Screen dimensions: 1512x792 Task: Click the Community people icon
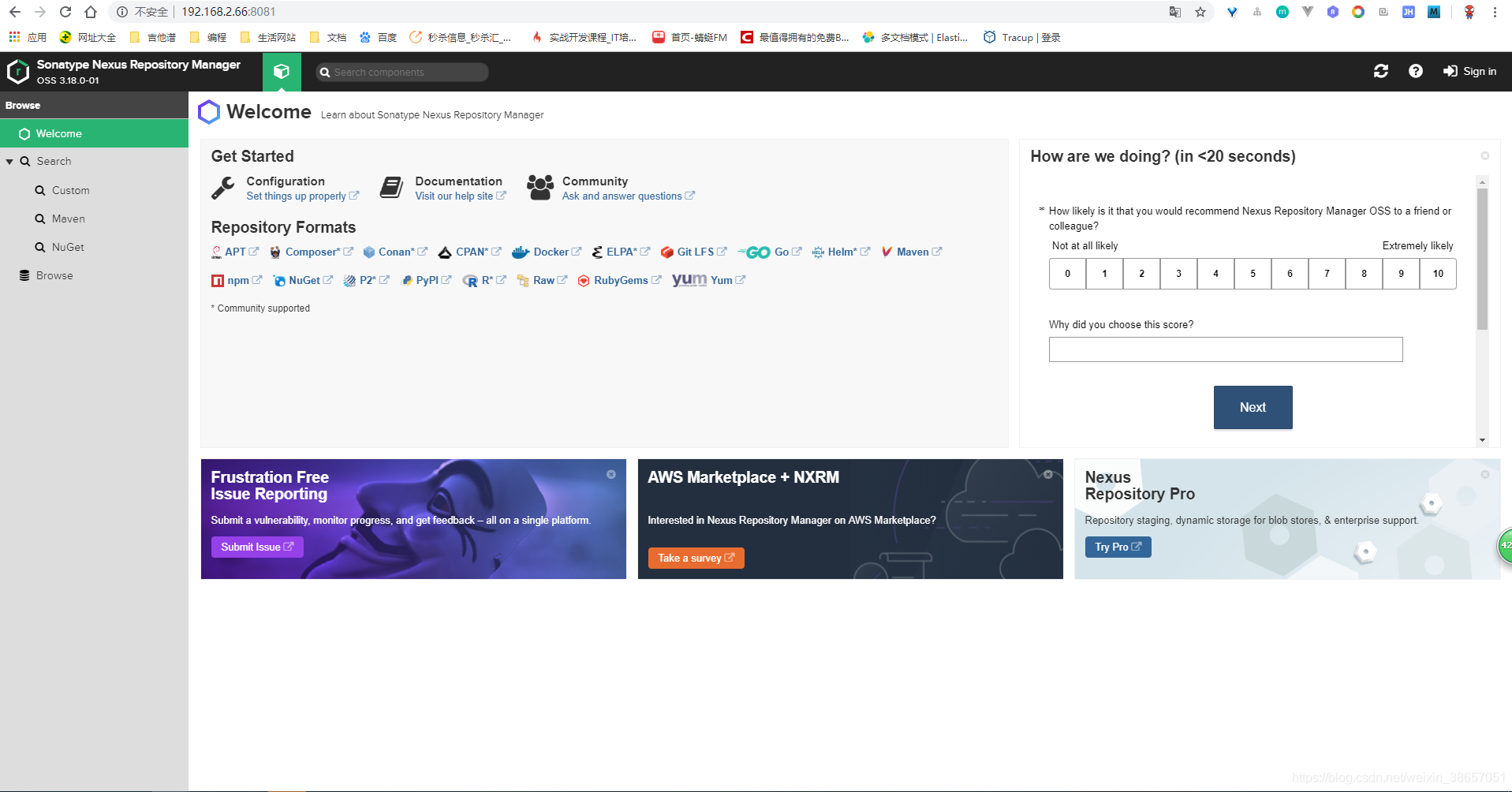[540, 188]
